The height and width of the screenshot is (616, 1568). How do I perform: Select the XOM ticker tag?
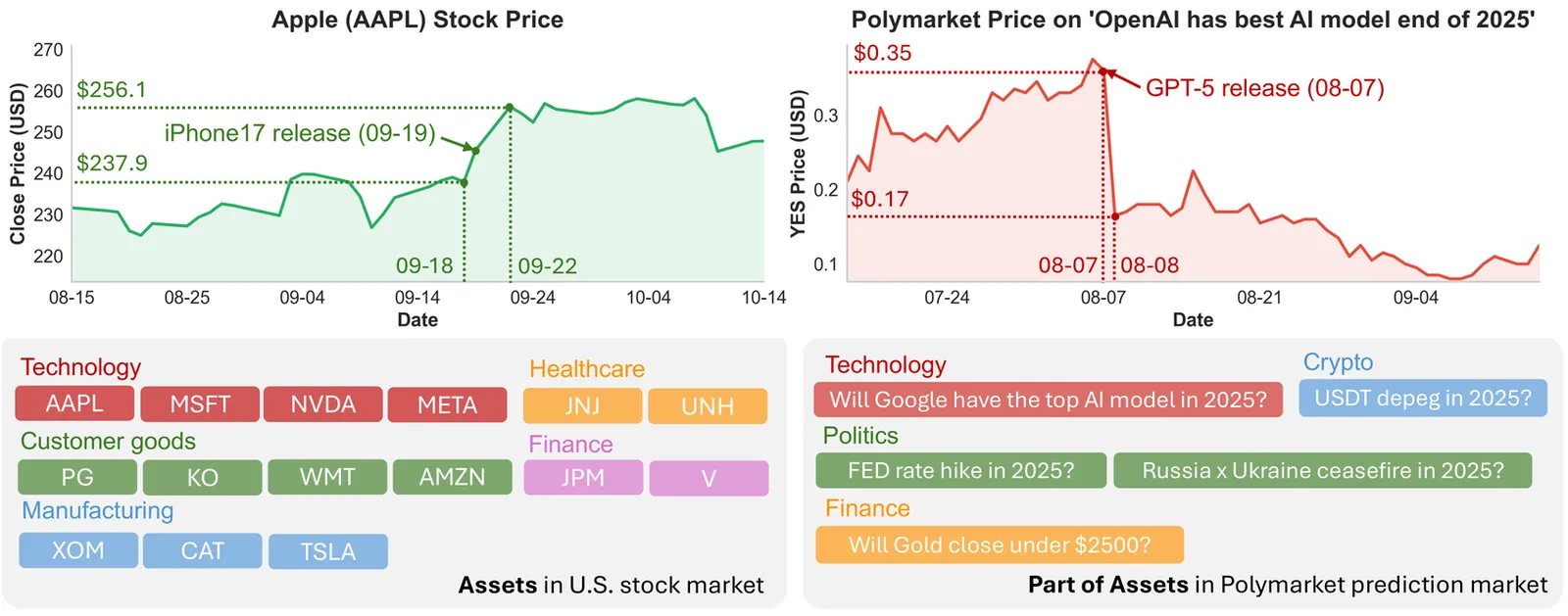coord(78,550)
